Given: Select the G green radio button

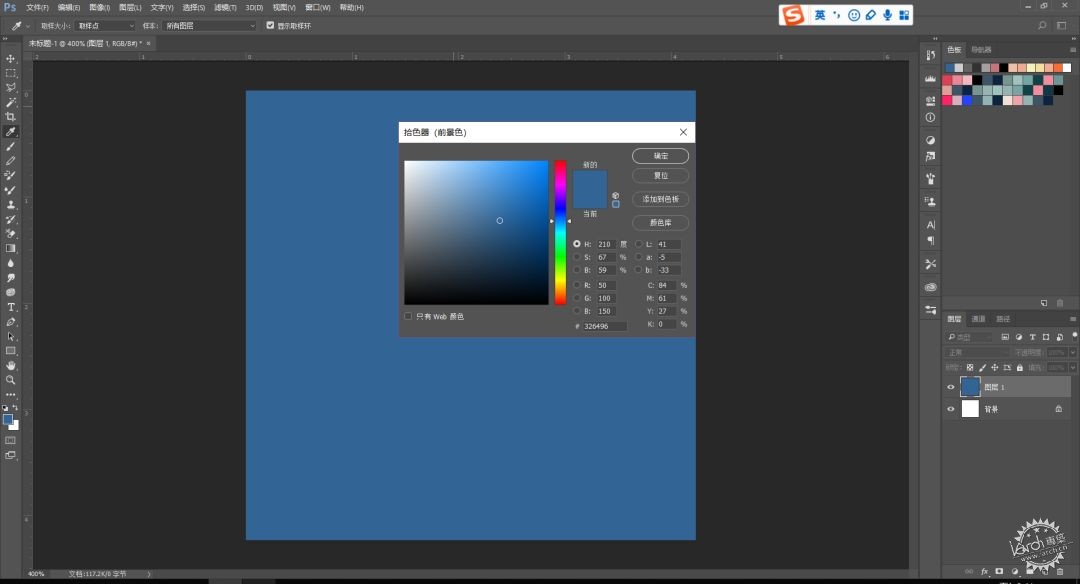Looking at the screenshot, I should point(577,298).
